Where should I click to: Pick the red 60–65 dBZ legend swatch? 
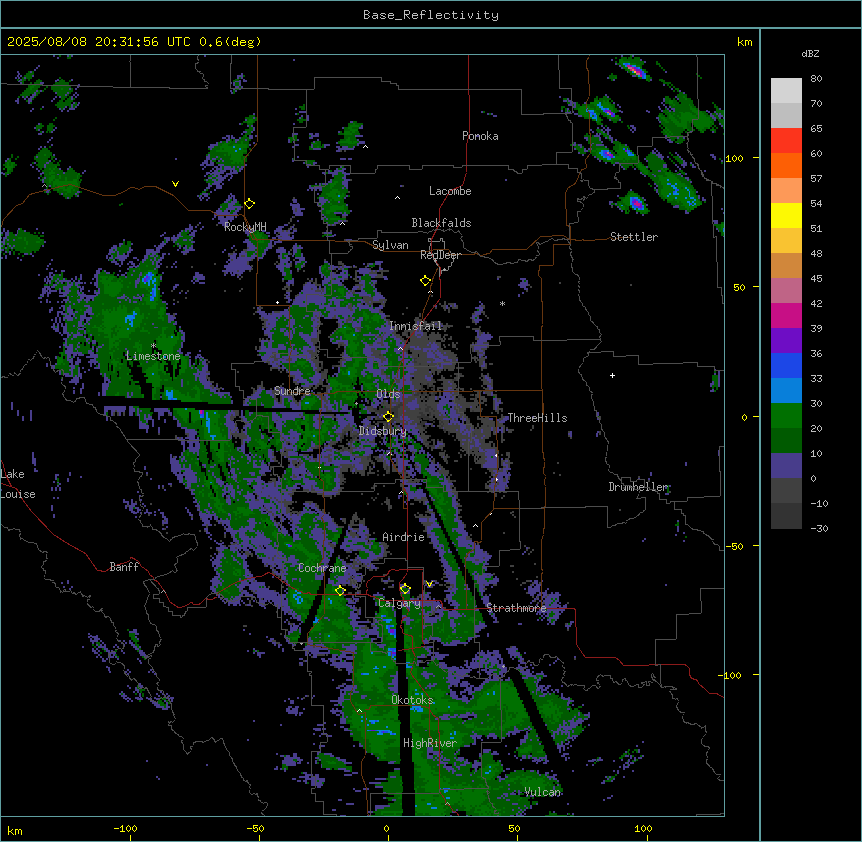tap(786, 141)
